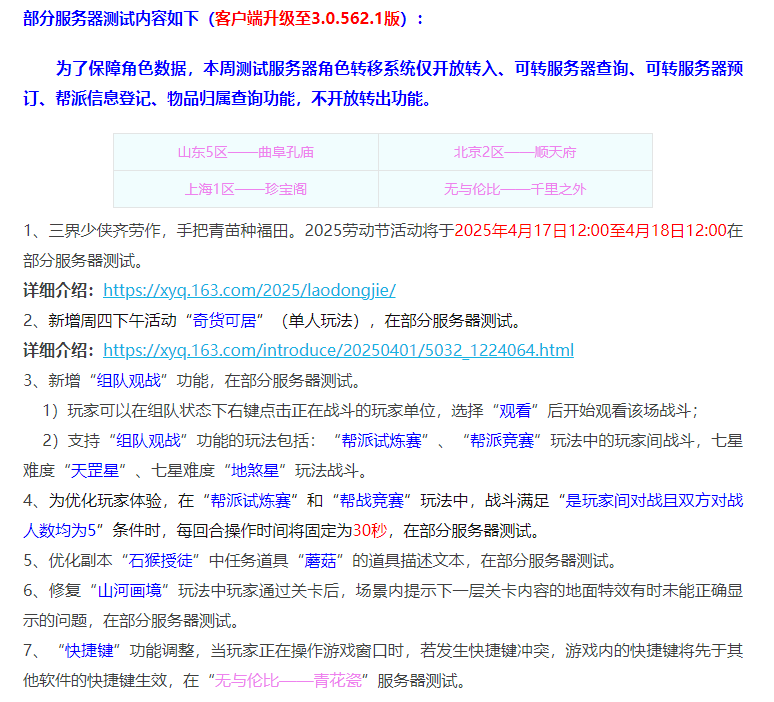The width and height of the screenshot is (774, 702).
Task: Click the bold blue text 不开放转出功能
Action: 367,99
